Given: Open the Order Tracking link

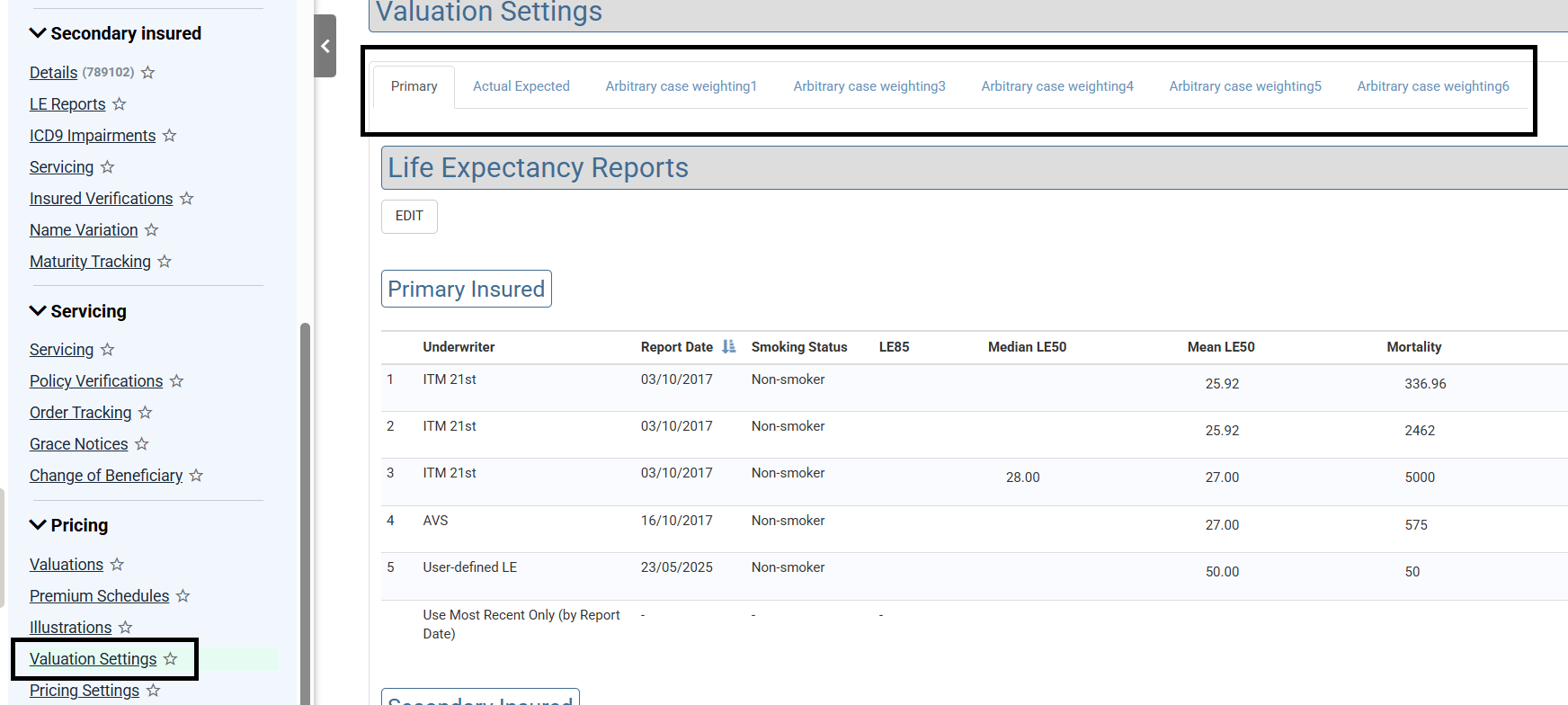Looking at the screenshot, I should pos(80,413).
